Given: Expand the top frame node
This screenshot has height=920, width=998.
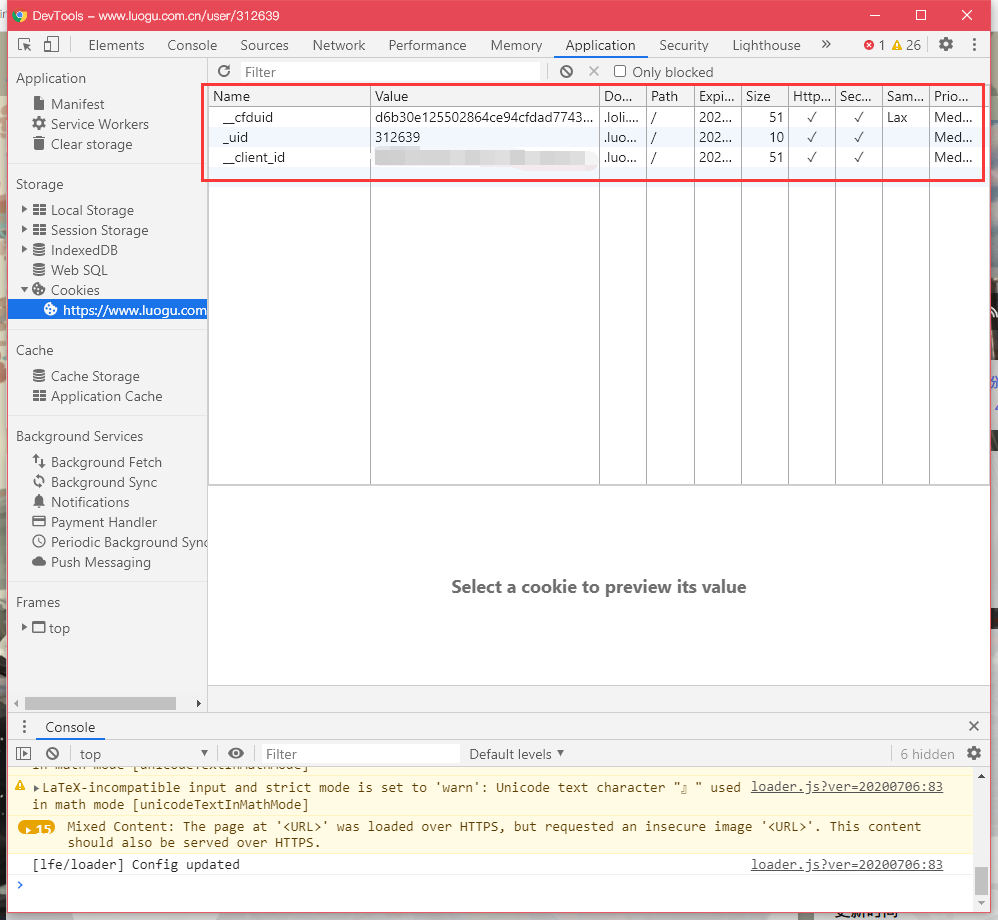Looking at the screenshot, I should coord(24,627).
